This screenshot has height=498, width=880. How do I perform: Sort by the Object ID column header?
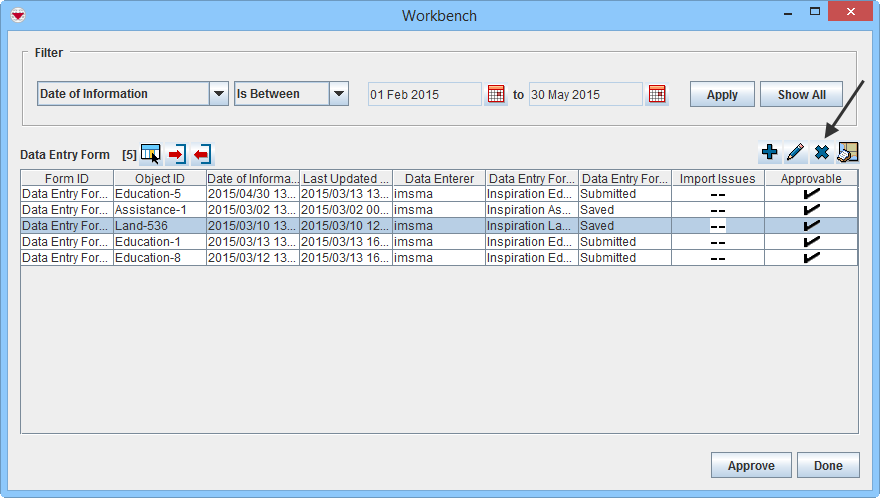click(160, 178)
